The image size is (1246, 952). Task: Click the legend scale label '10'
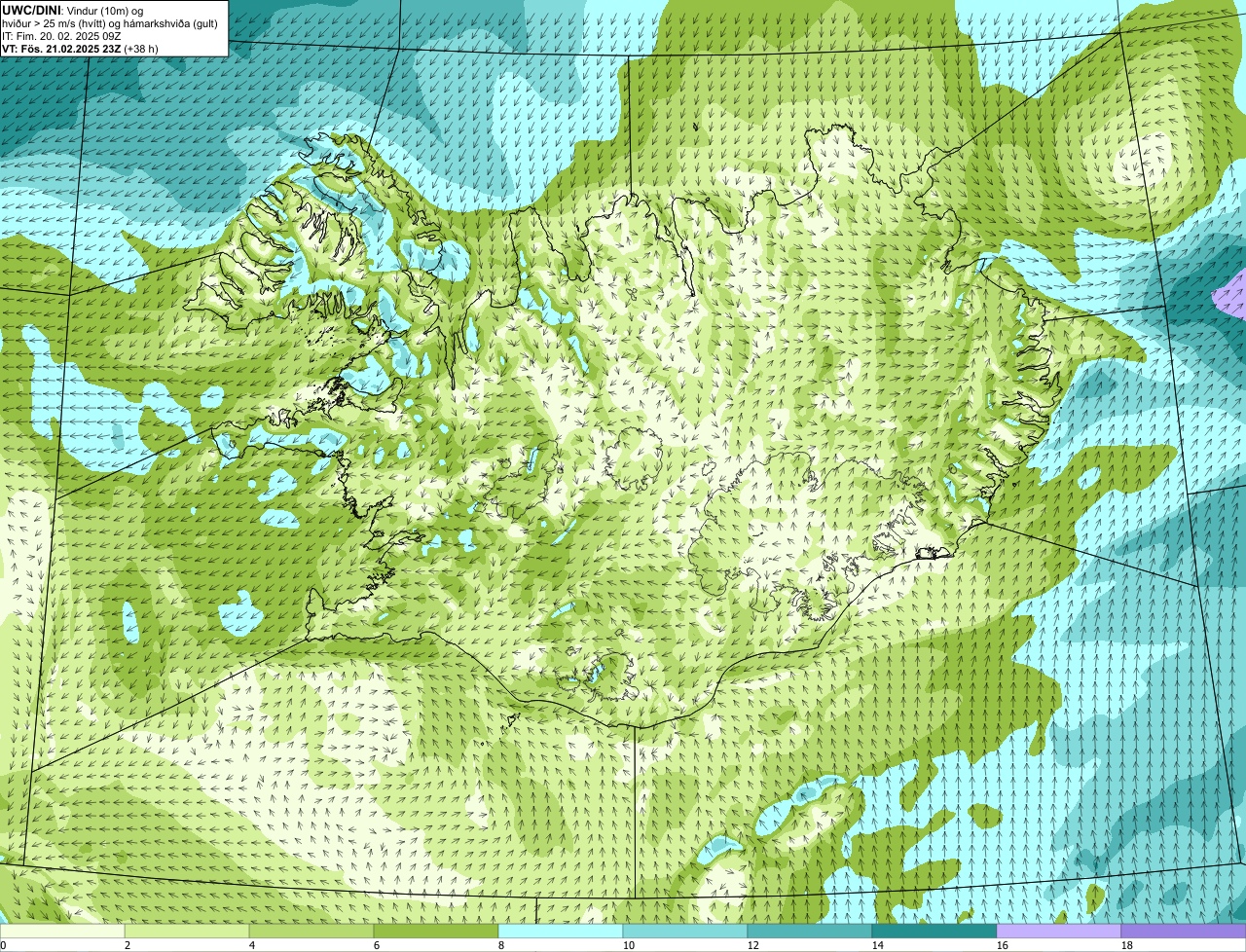click(x=629, y=945)
